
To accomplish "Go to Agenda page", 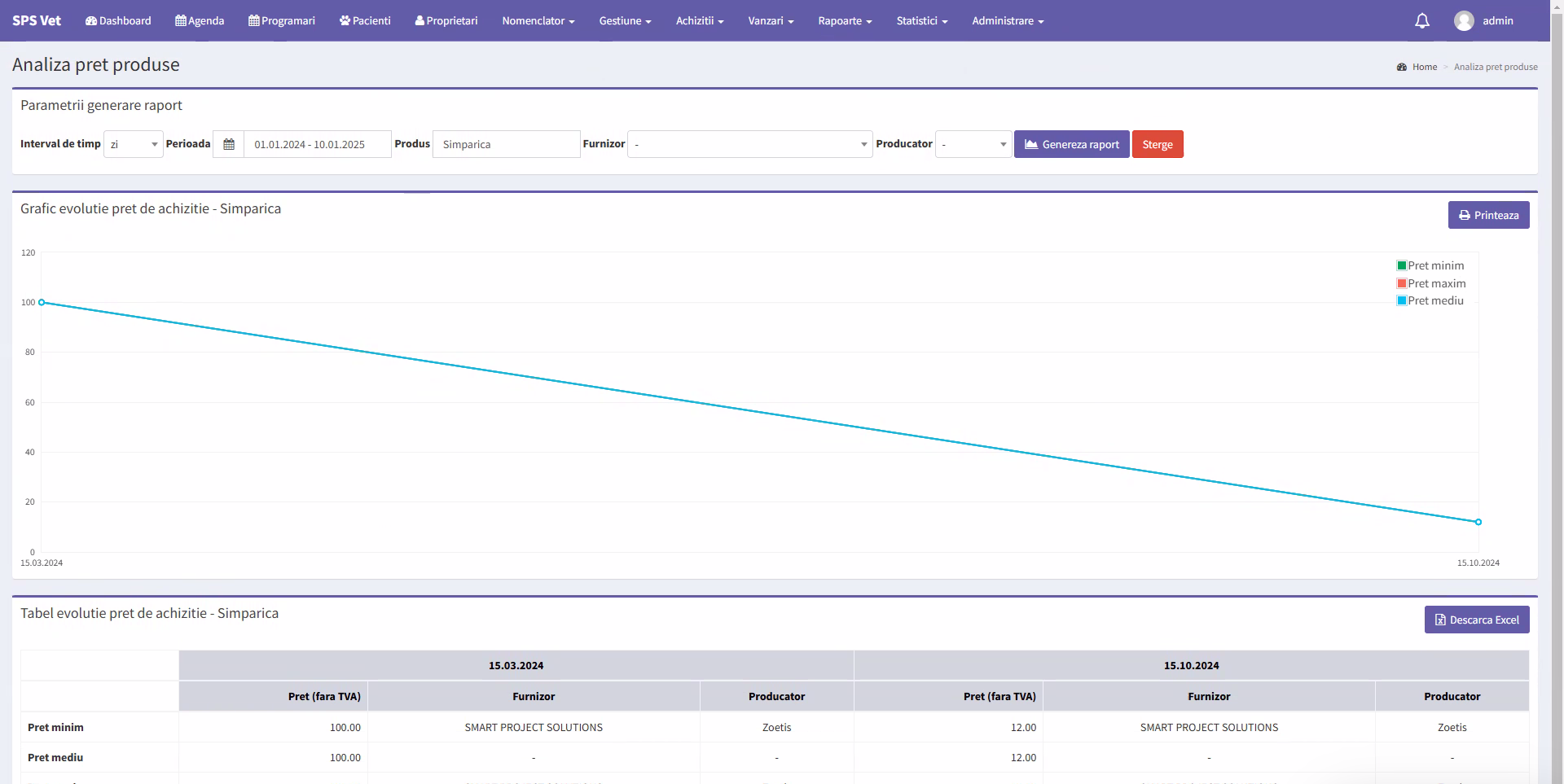I will 200,21.
